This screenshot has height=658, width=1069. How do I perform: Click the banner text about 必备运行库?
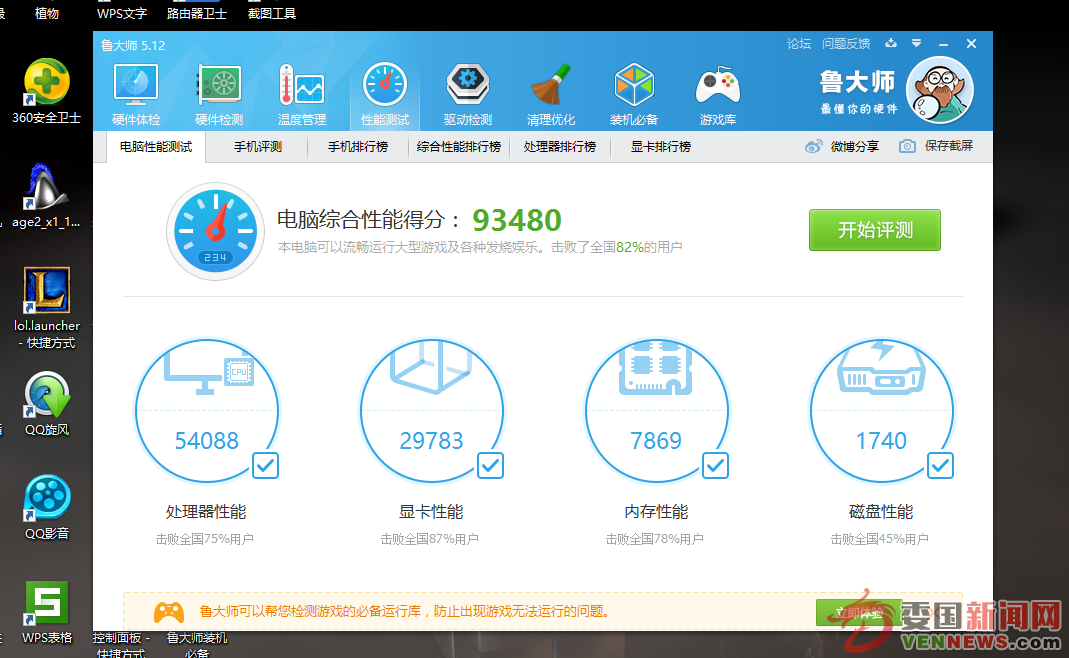point(404,612)
